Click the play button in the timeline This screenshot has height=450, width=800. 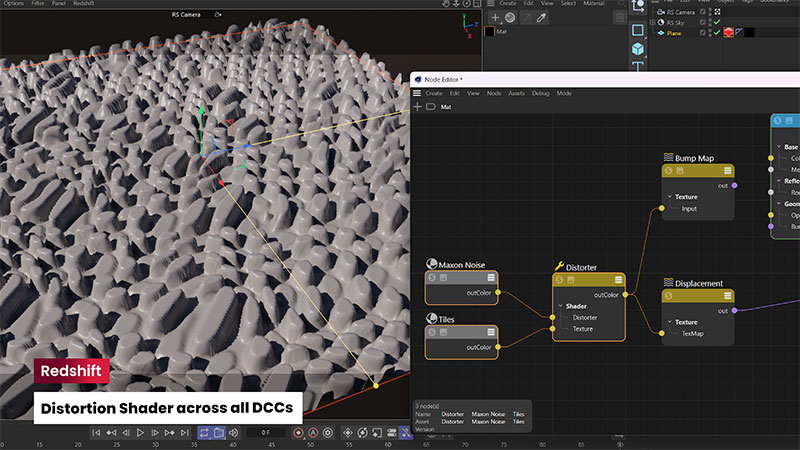140,433
